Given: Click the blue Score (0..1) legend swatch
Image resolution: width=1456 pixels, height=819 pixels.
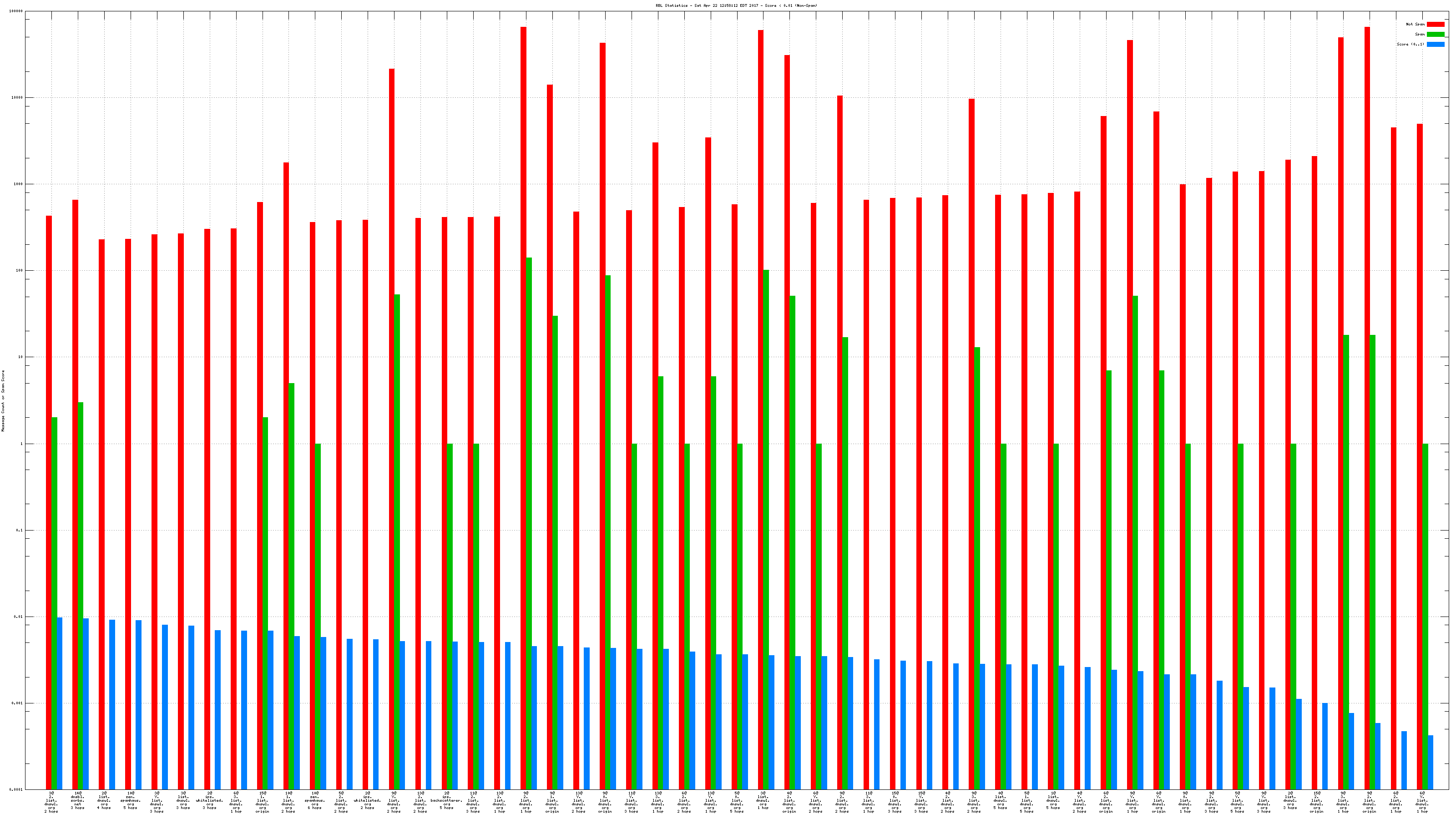Looking at the screenshot, I should (x=1435, y=44).
